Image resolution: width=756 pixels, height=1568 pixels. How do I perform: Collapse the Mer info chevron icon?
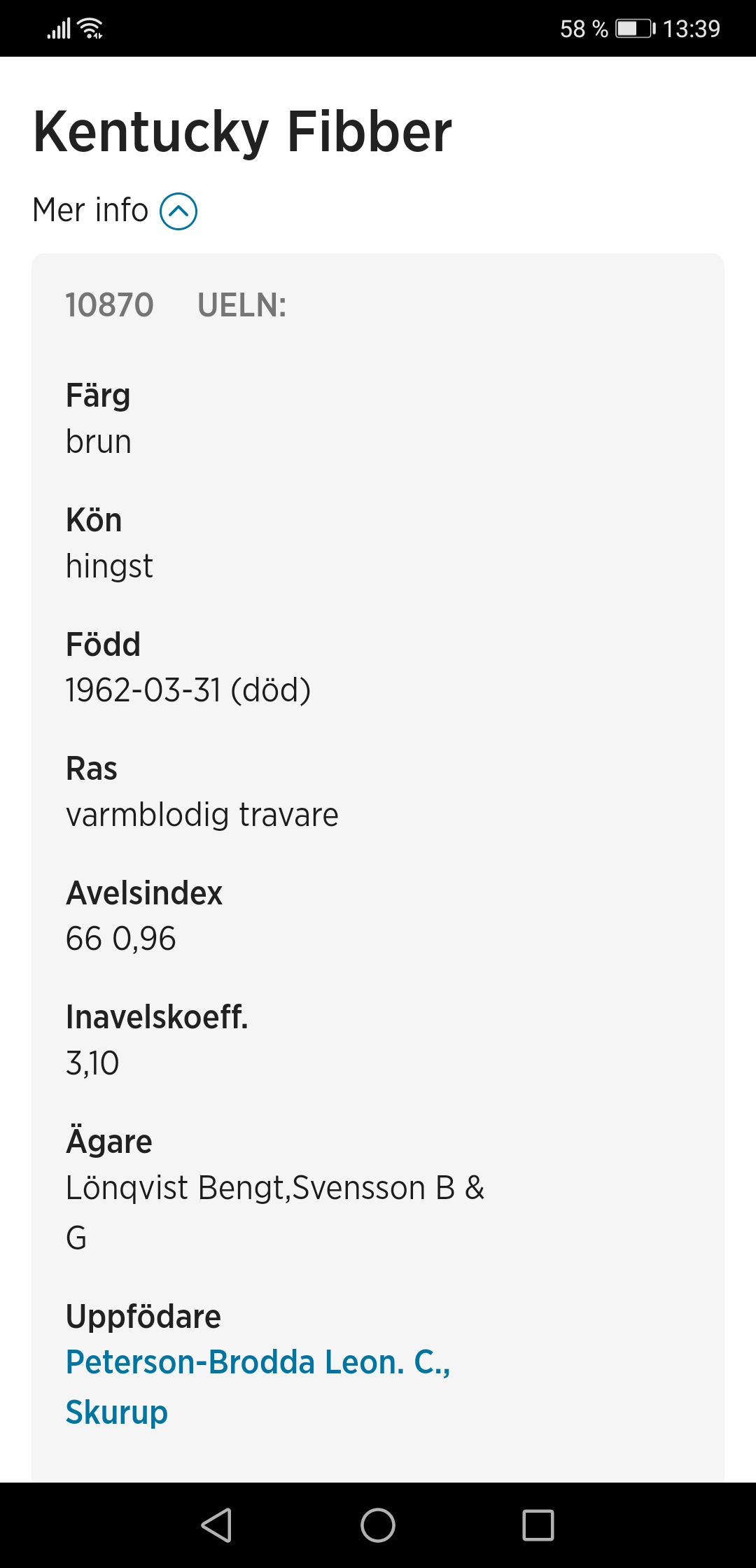(x=178, y=211)
